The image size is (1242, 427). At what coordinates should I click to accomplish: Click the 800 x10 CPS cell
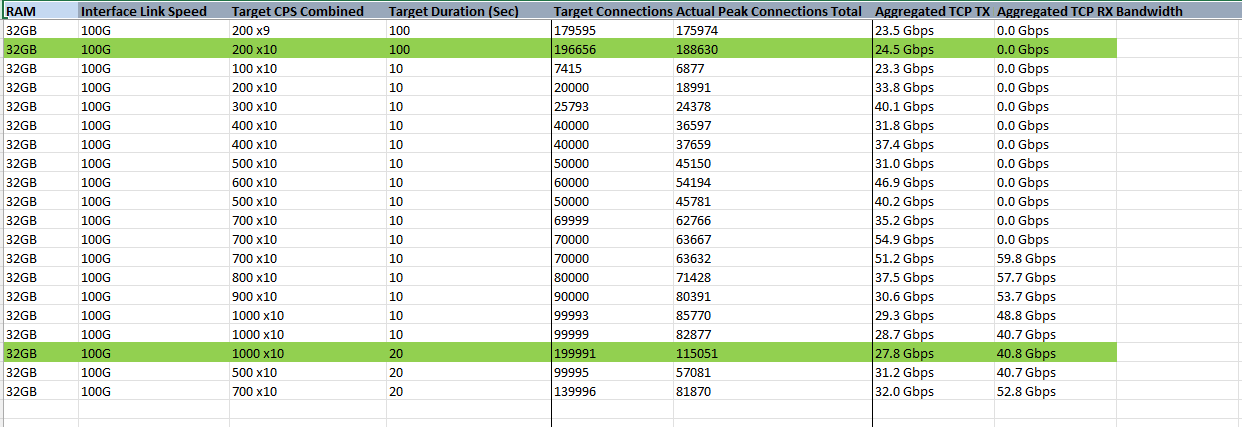coord(307,277)
